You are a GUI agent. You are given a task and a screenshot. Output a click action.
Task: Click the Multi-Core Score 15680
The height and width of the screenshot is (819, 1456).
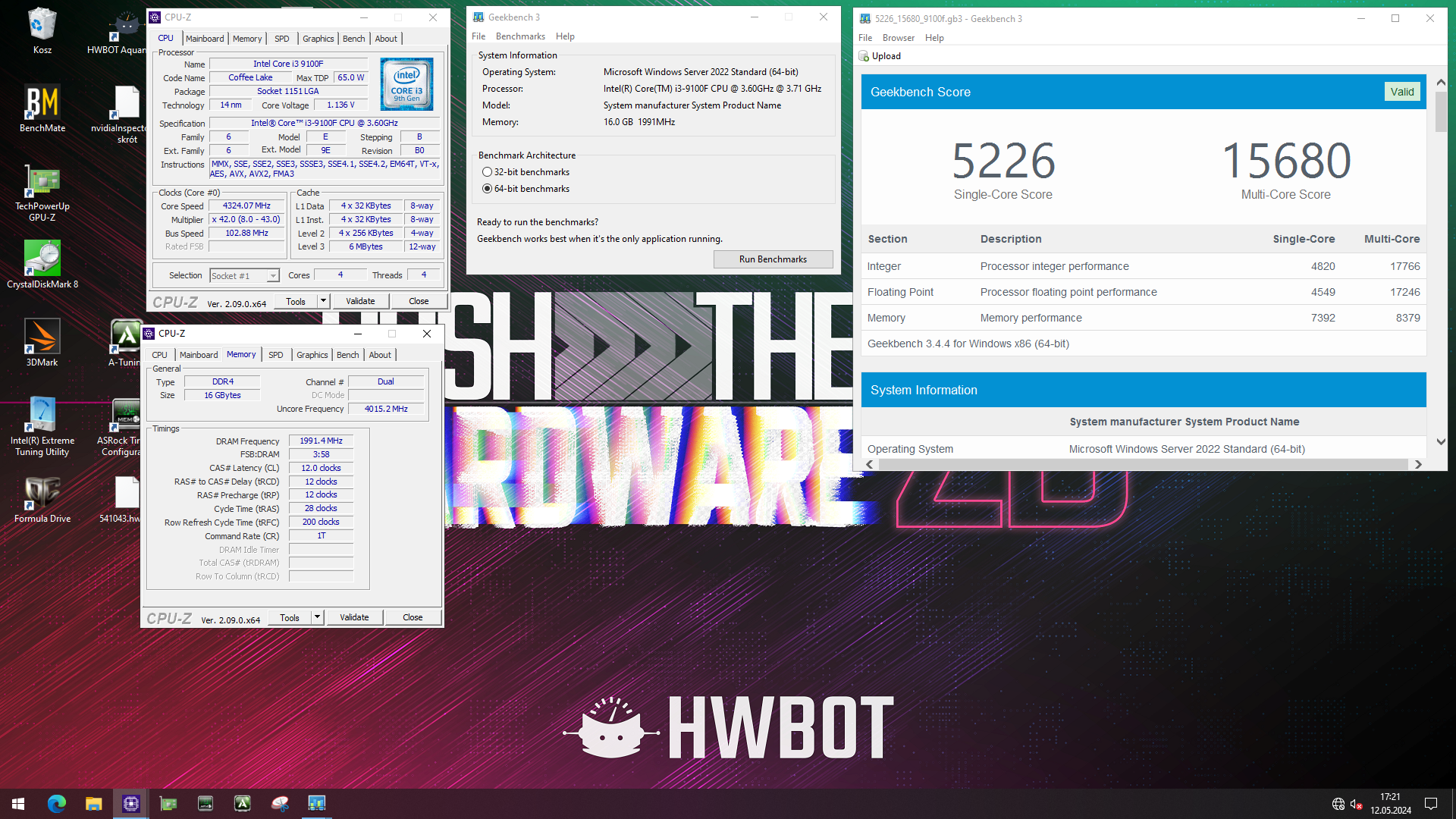[1286, 161]
